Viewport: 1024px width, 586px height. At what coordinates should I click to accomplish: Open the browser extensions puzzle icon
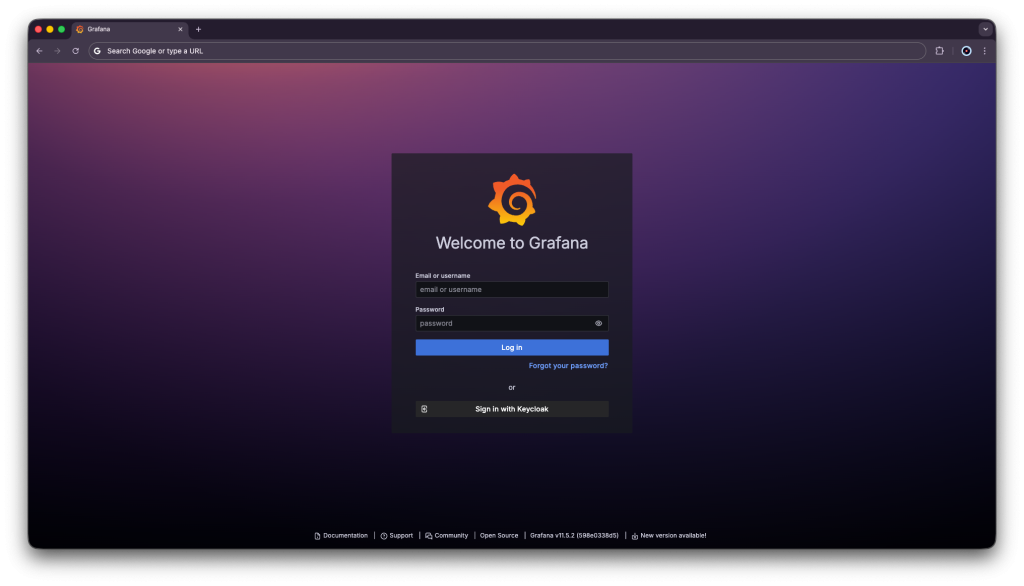tap(939, 51)
